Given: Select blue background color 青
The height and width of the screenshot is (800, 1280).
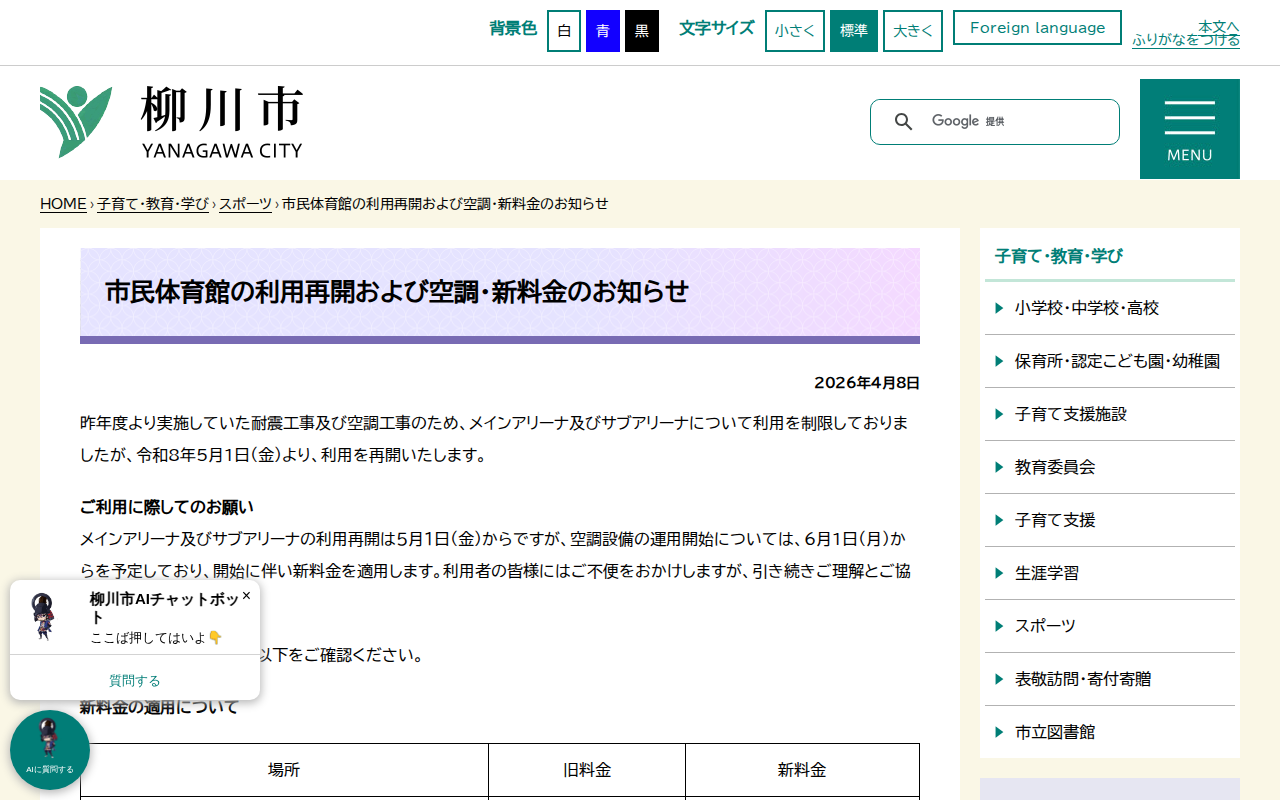Looking at the screenshot, I should point(603,31).
